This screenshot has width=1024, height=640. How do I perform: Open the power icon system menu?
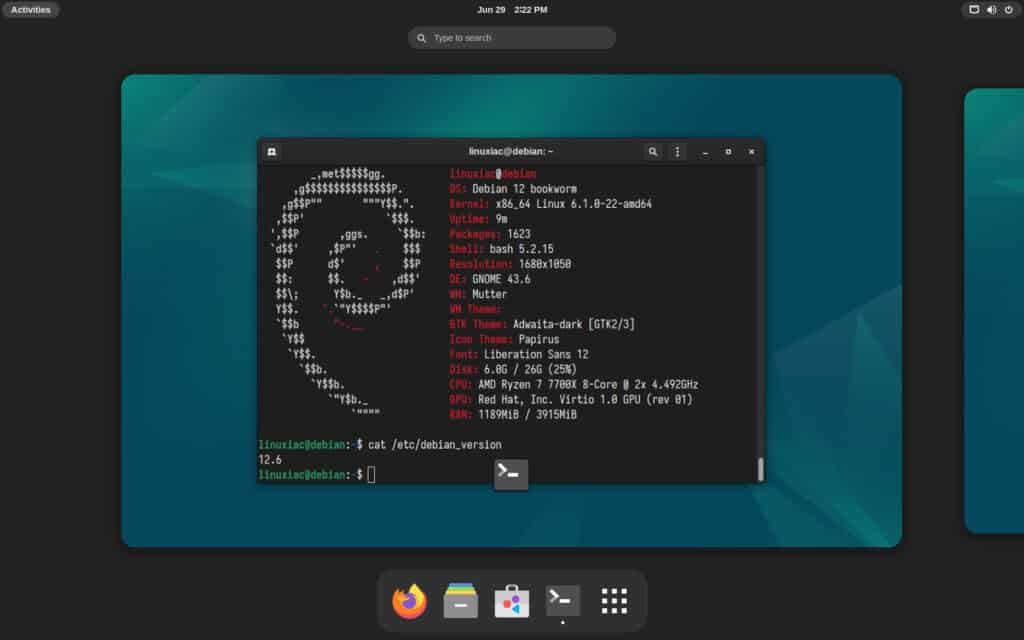pos(1008,10)
